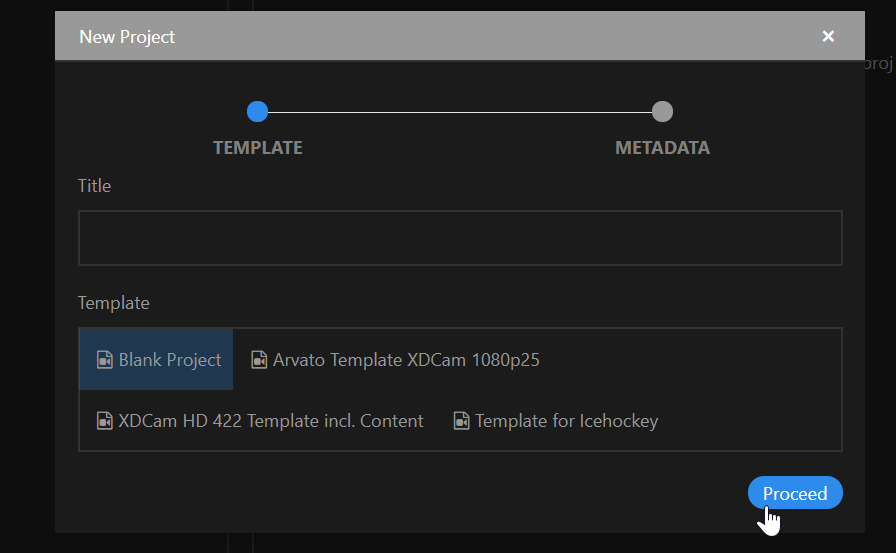Select the gray METADATA step circle
Viewport: 896px width, 553px height.
(x=662, y=111)
